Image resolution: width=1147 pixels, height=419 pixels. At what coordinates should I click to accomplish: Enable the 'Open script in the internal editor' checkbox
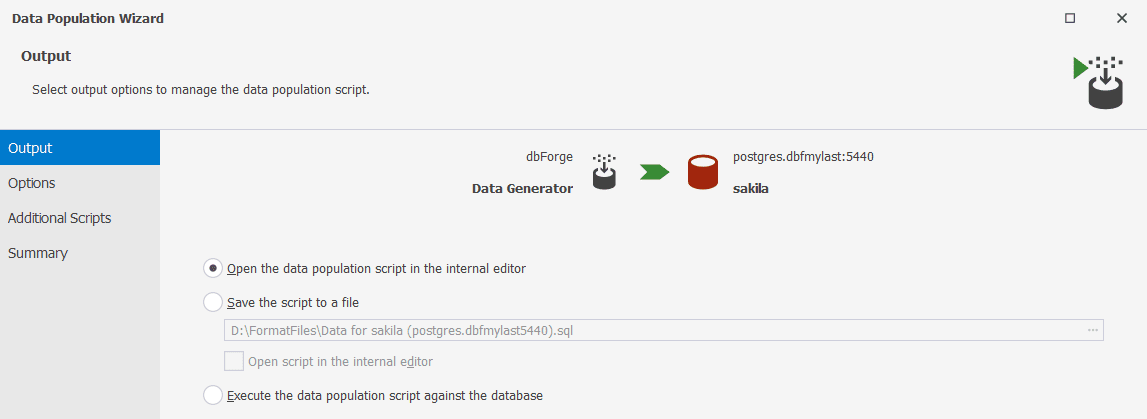[x=234, y=361]
